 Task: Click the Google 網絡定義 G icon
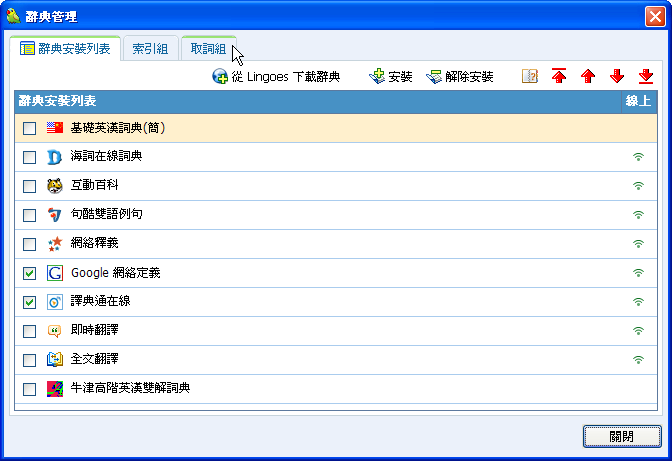tap(55, 273)
